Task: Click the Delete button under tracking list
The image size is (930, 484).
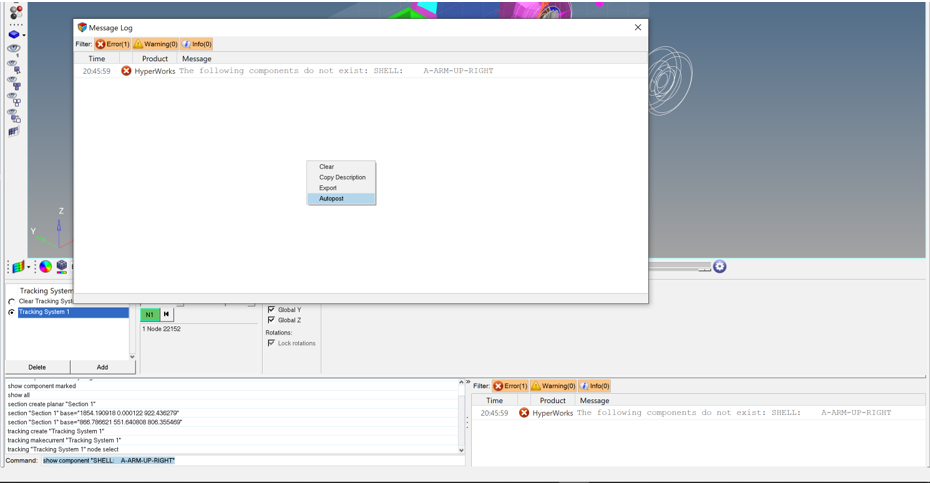Action: (37, 367)
